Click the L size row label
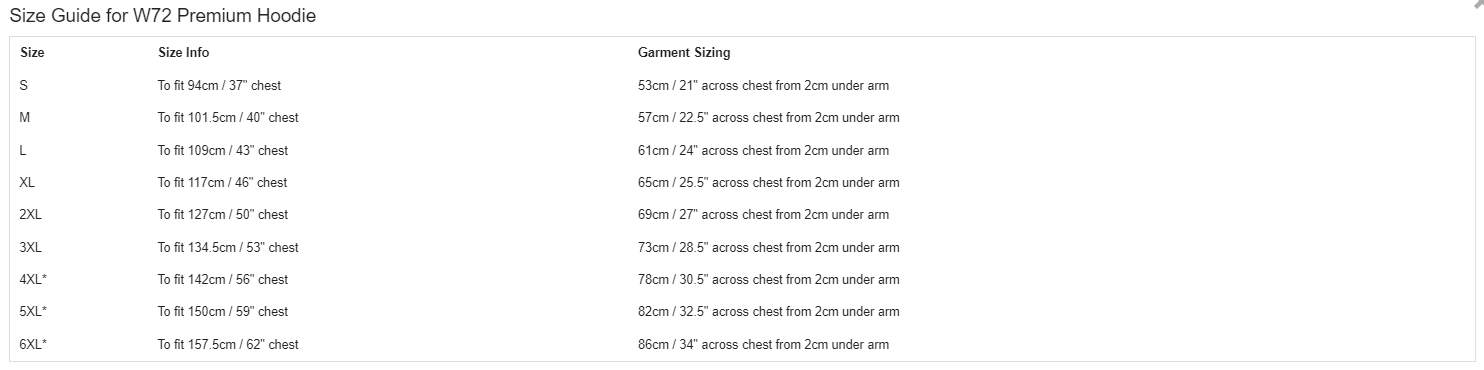This screenshot has height=370, width=1484. [x=23, y=150]
